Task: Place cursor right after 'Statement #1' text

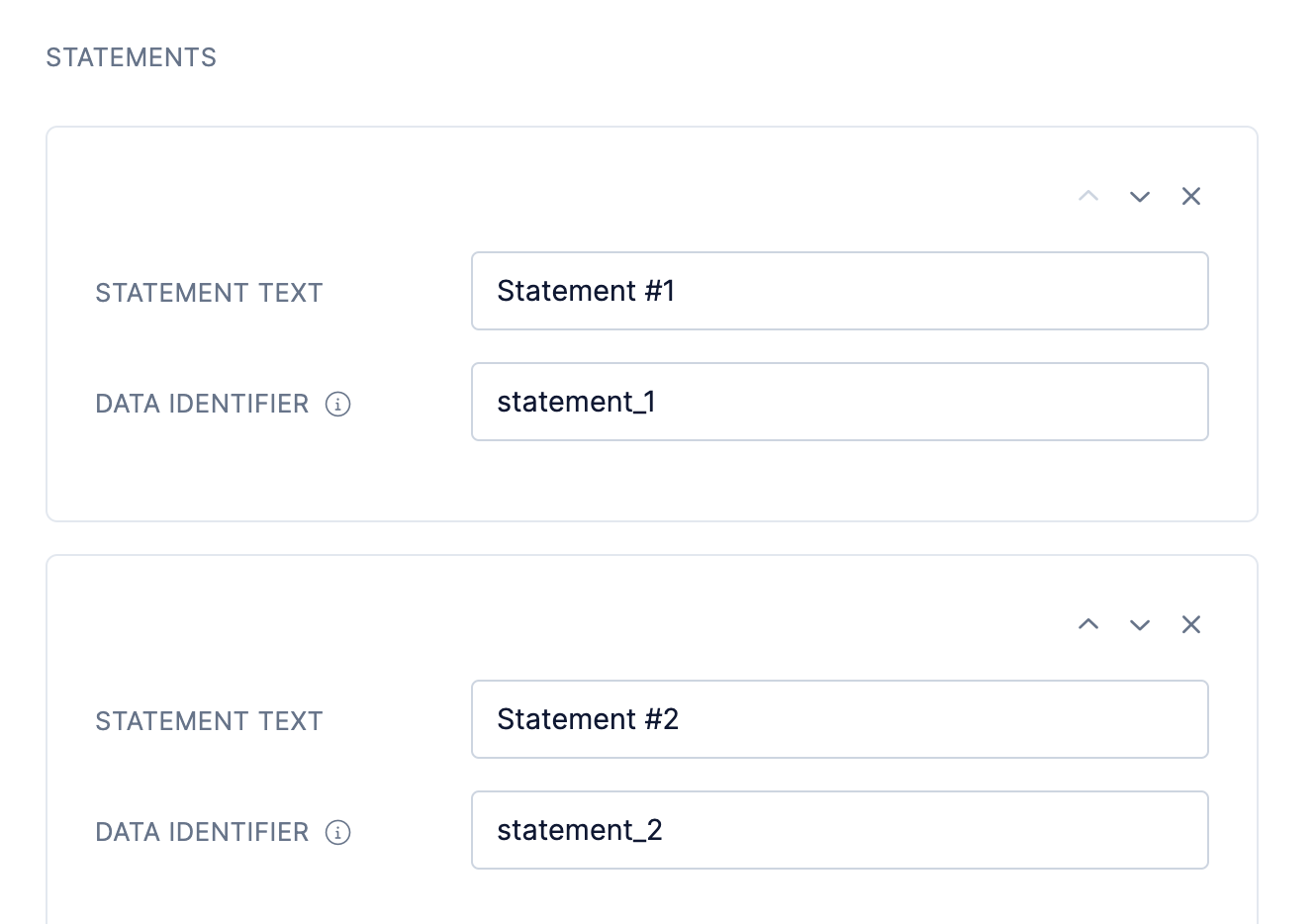Action: point(679,291)
